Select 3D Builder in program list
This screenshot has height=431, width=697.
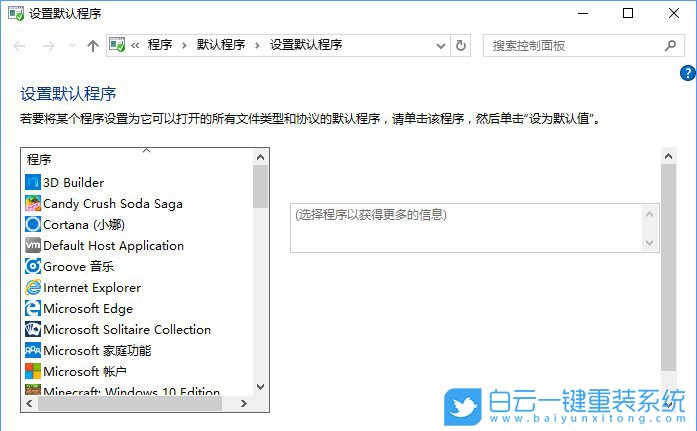[x=73, y=183]
